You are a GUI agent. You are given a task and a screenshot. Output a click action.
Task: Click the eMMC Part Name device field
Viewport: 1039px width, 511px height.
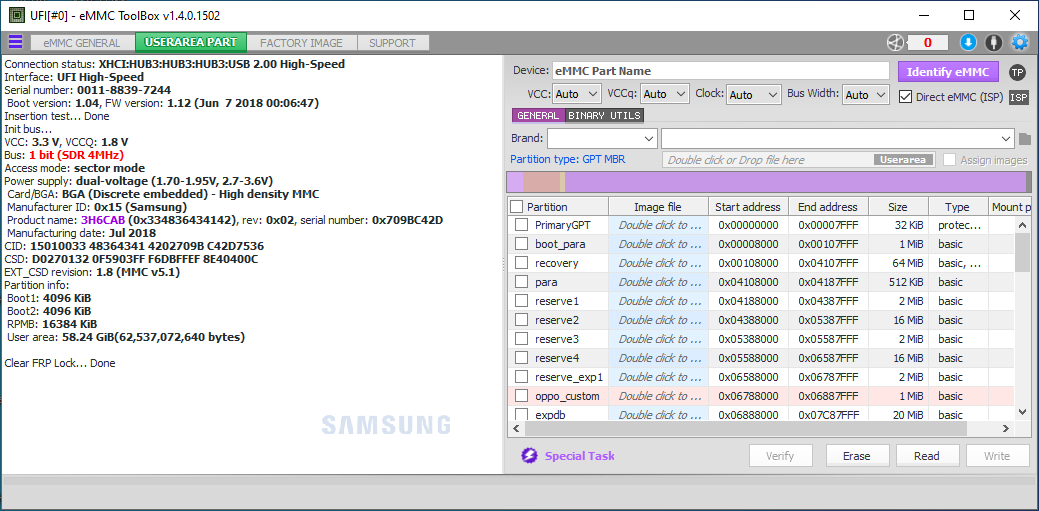[720, 71]
